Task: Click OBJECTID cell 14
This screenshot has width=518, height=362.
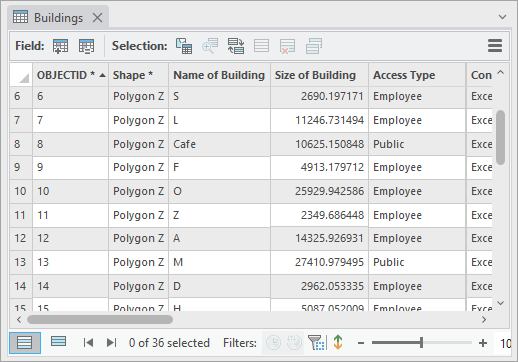Action: [x=70, y=286]
